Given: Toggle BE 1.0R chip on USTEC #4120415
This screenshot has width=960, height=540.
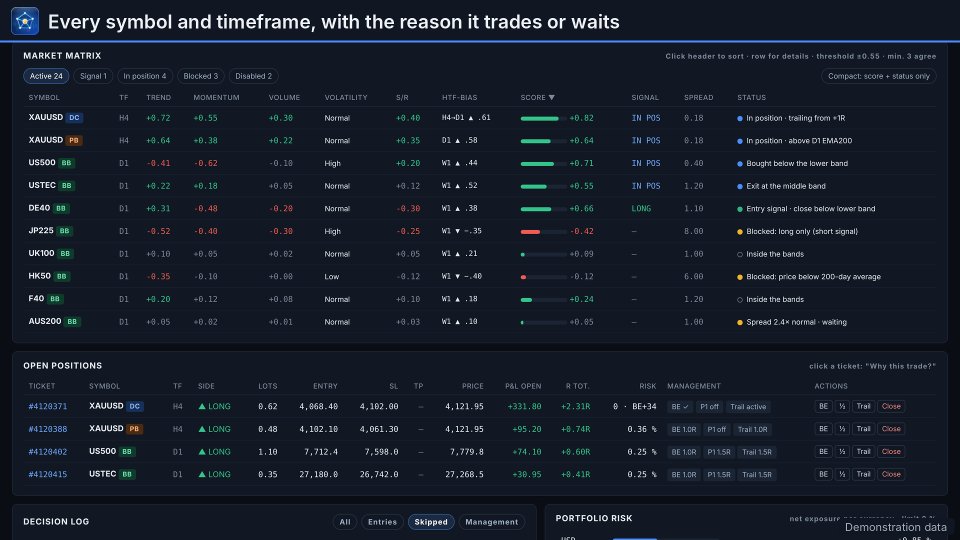Looking at the screenshot, I should (x=683, y=474).
